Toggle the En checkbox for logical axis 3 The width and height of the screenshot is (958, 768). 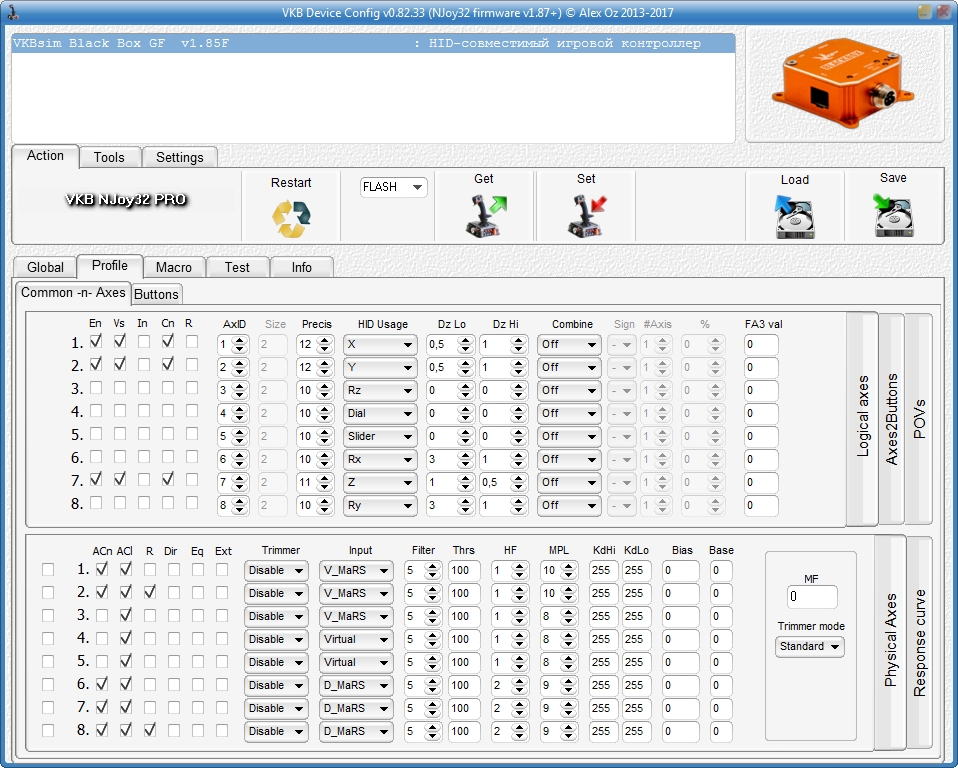click(x=96, y=388)
